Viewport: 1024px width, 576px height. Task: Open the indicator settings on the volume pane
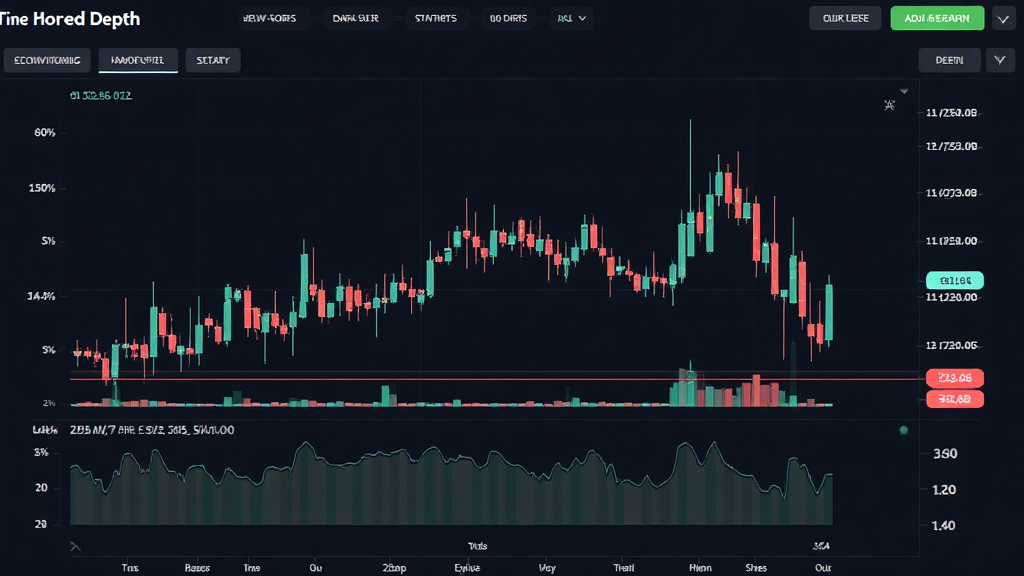[x=904, y=429]
